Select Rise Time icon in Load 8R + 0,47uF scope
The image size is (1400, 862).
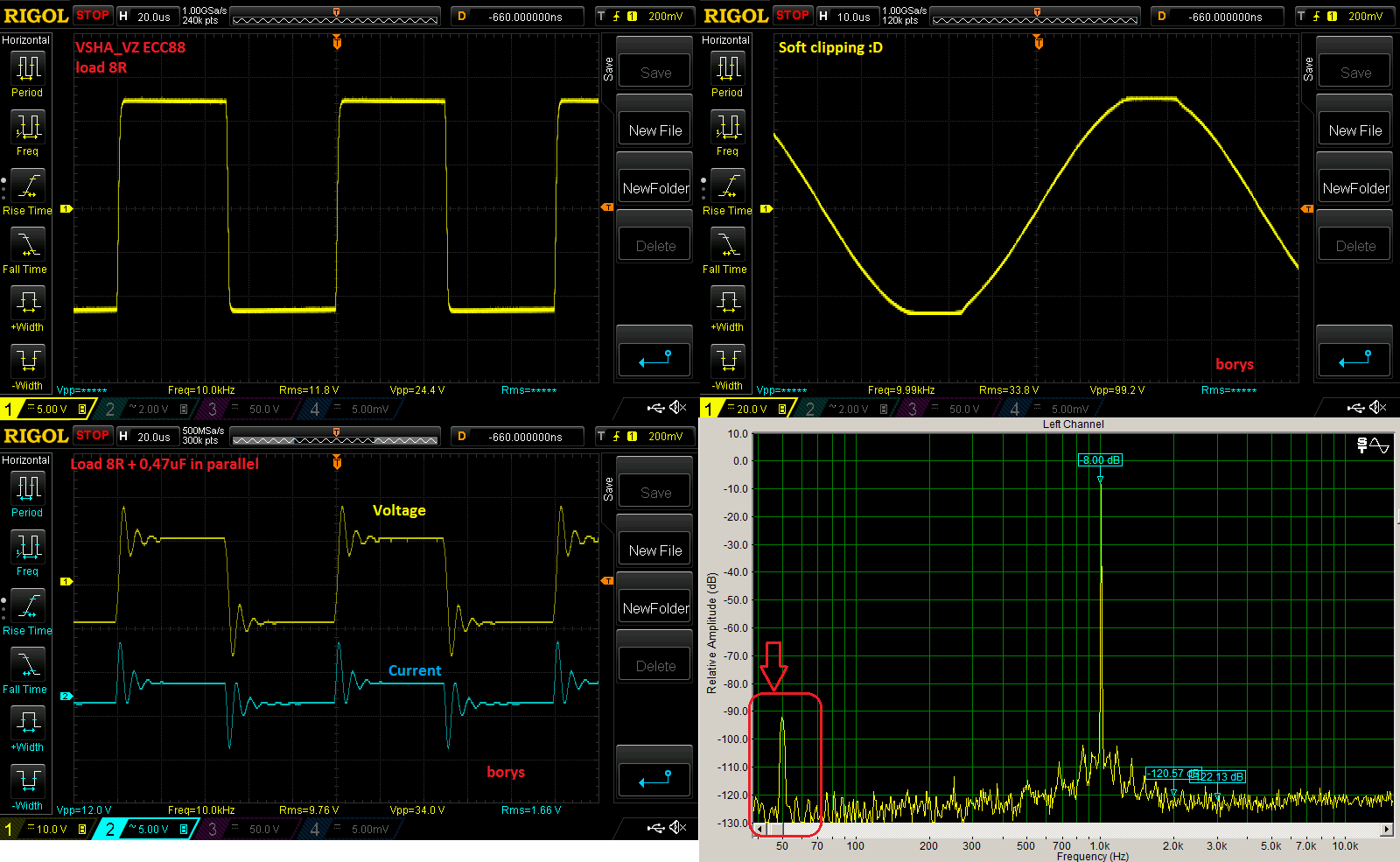(x=27, y=606)
